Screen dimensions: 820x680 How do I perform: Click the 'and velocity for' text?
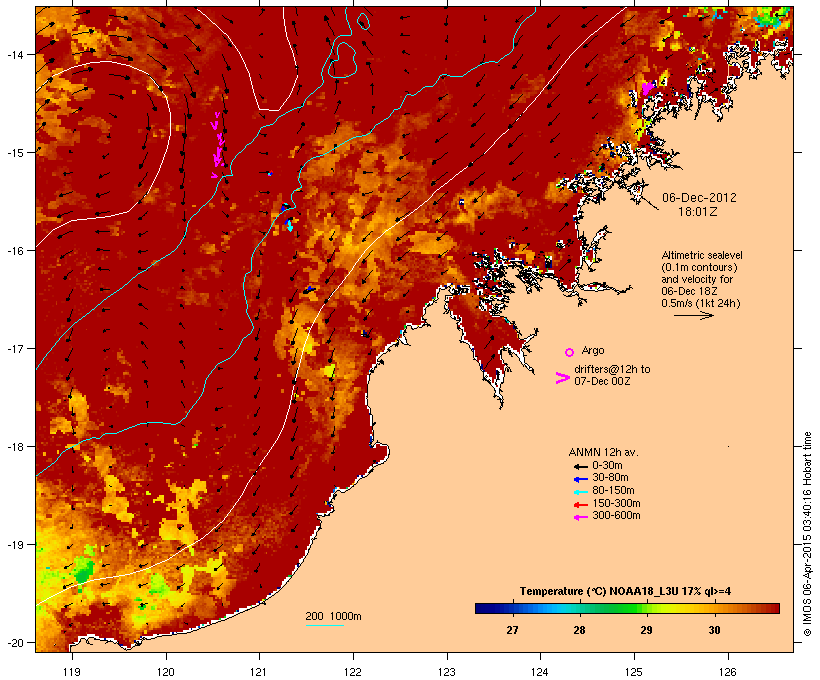tap(697, 279)
